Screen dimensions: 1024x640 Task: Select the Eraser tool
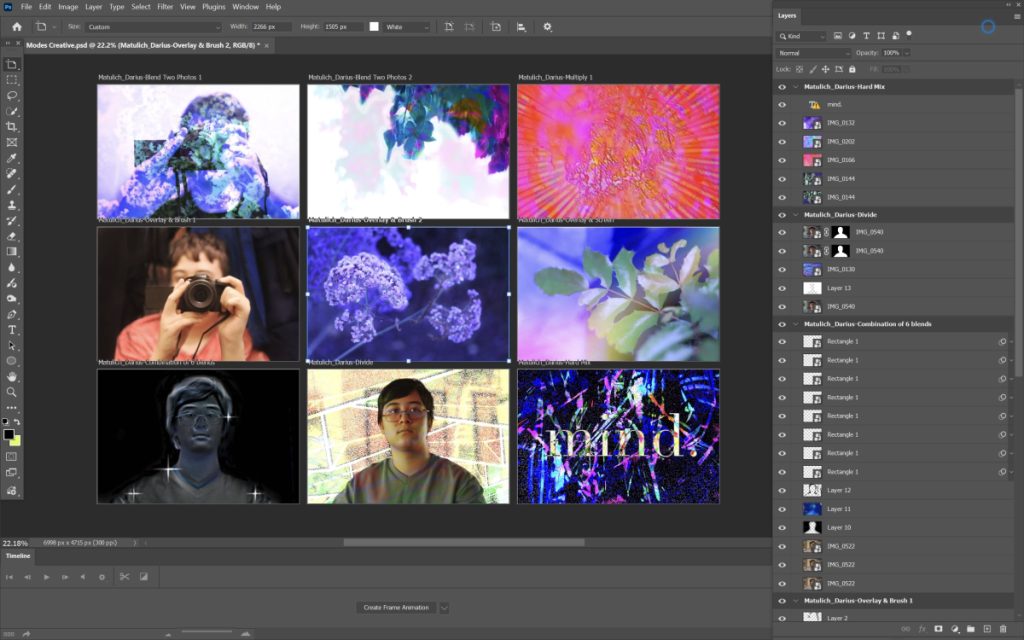12,236
